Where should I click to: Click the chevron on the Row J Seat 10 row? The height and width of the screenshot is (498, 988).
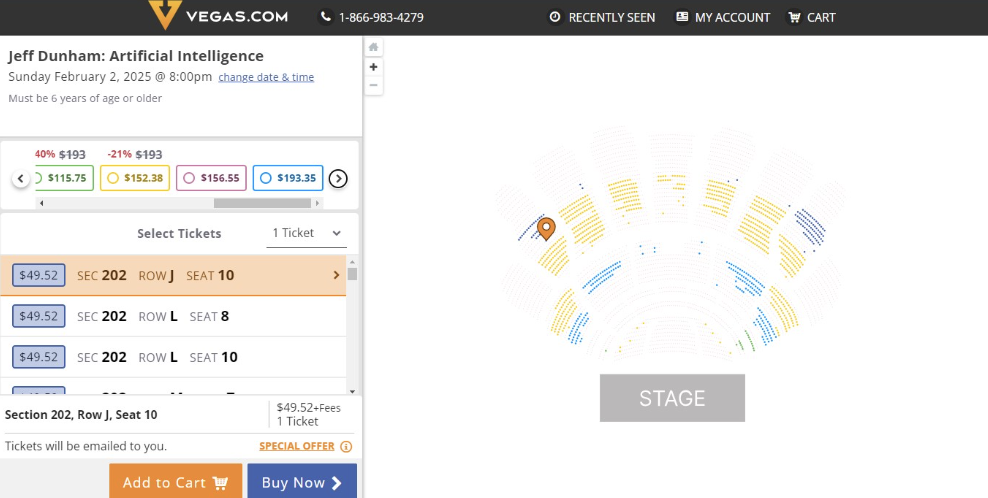336,275
